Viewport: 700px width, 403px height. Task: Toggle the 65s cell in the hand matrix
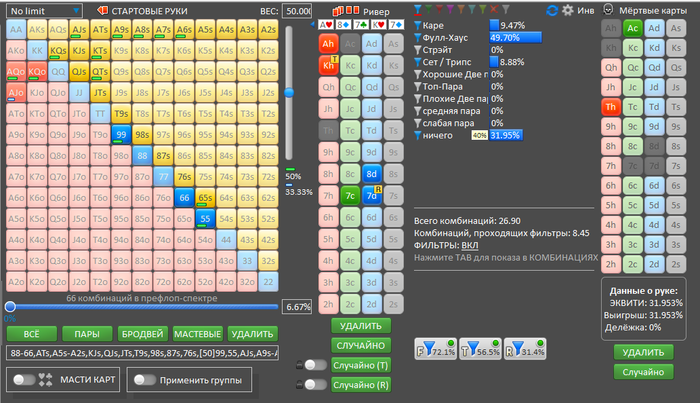coord(205,197)
